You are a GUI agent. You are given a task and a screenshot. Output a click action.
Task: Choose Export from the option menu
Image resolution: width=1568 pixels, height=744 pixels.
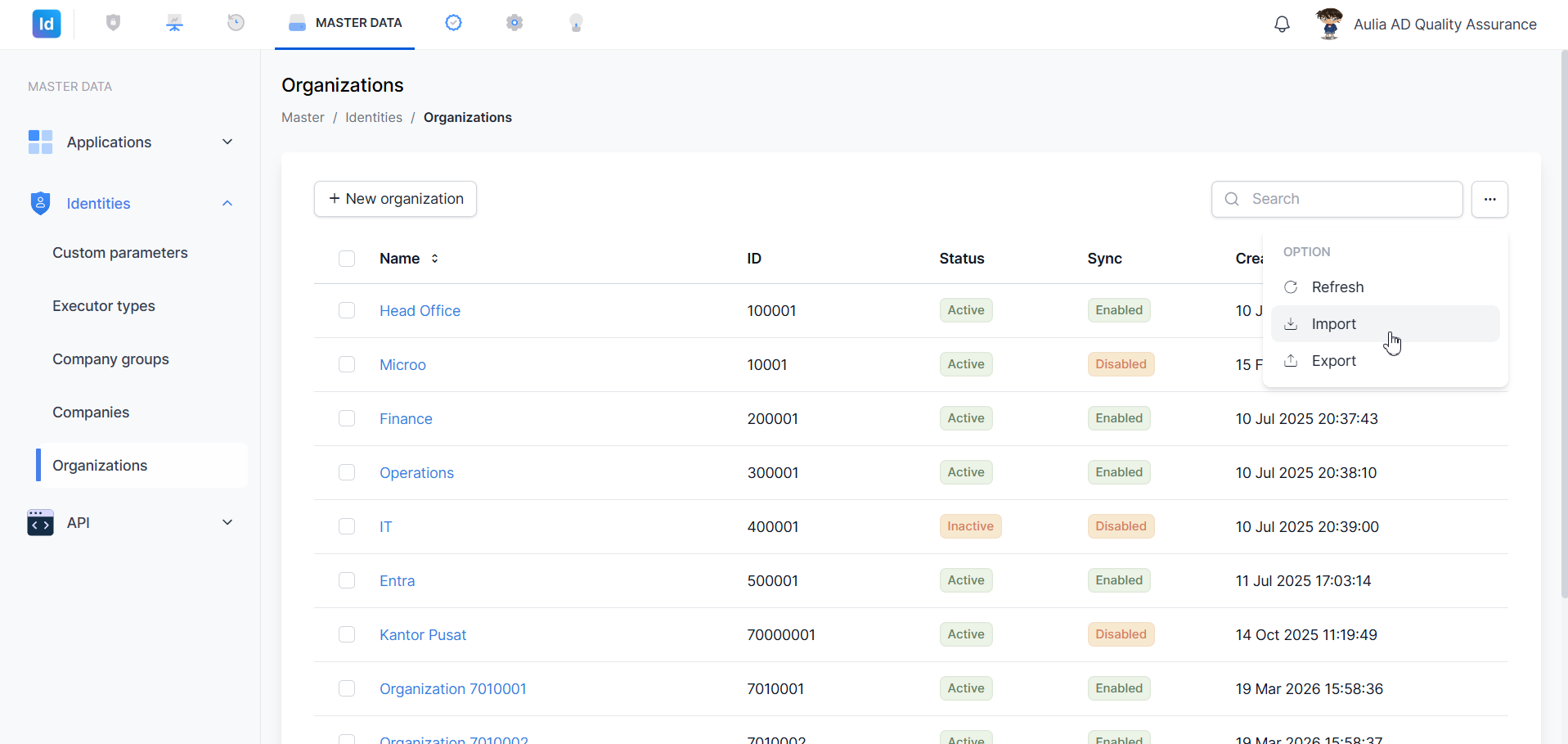pos(1385,361)
